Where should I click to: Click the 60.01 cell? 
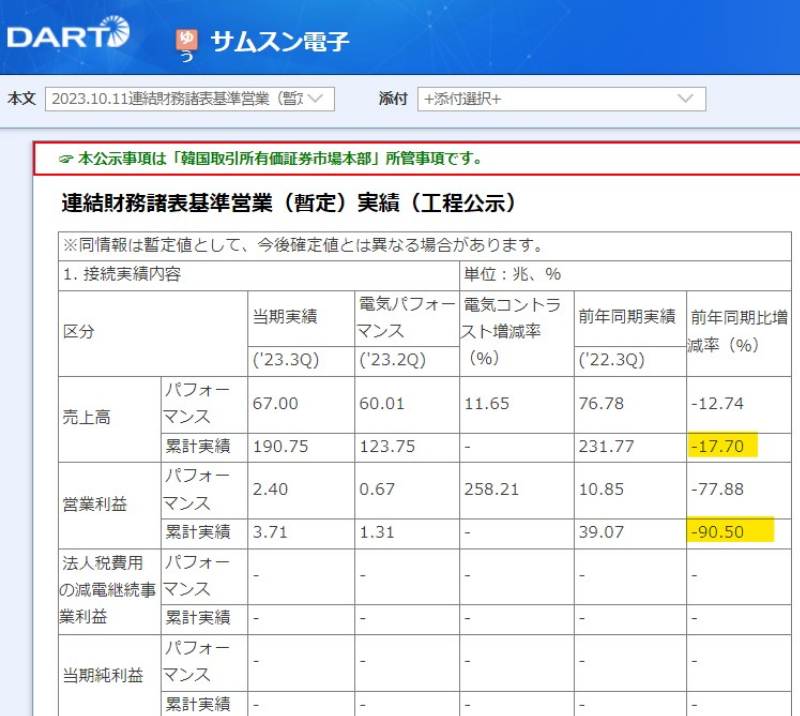pos(407,404)
